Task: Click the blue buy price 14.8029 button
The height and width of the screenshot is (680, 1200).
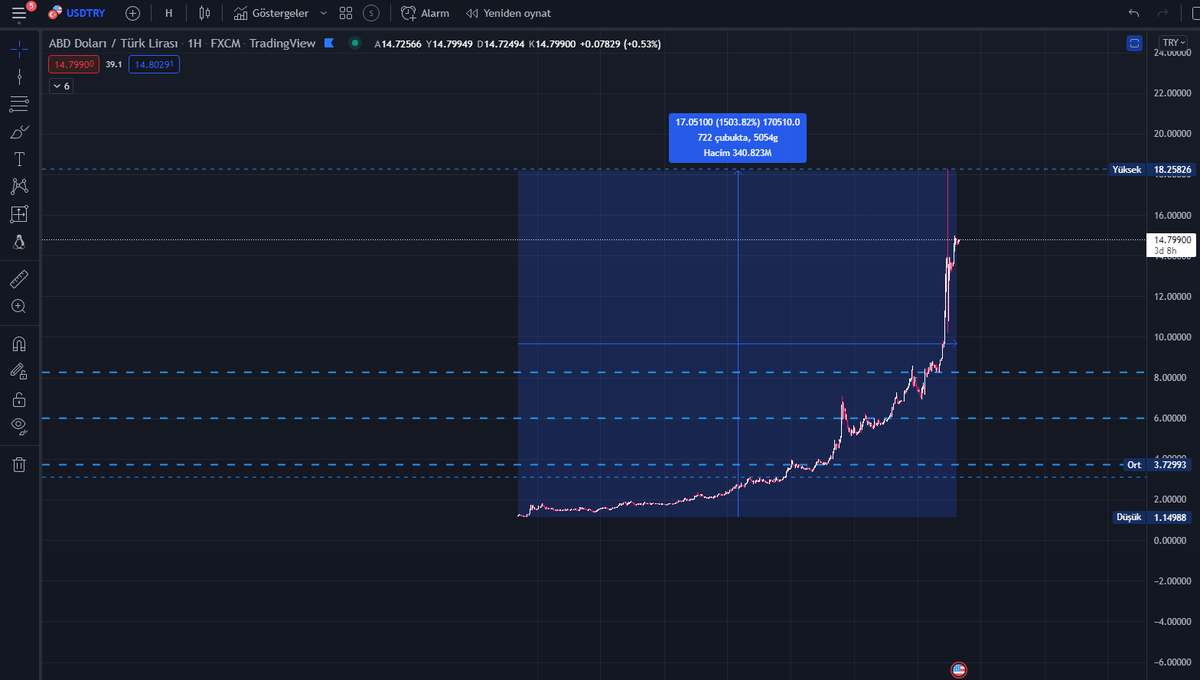Action: [154, 64]
